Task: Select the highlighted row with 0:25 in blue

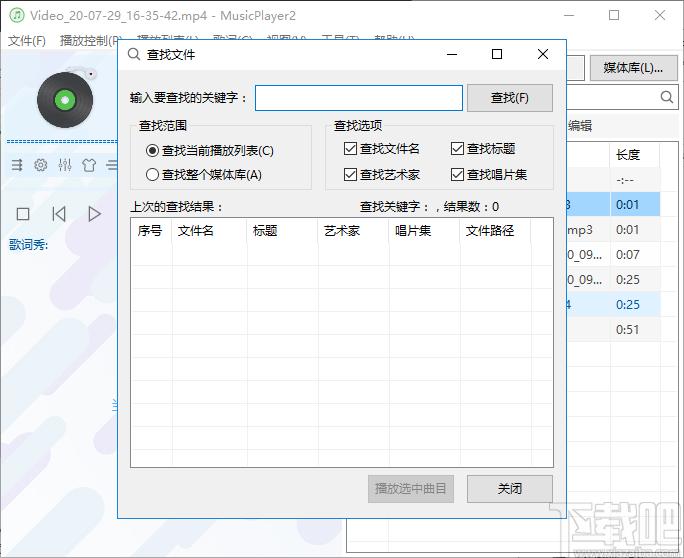Action: point(613,305)
